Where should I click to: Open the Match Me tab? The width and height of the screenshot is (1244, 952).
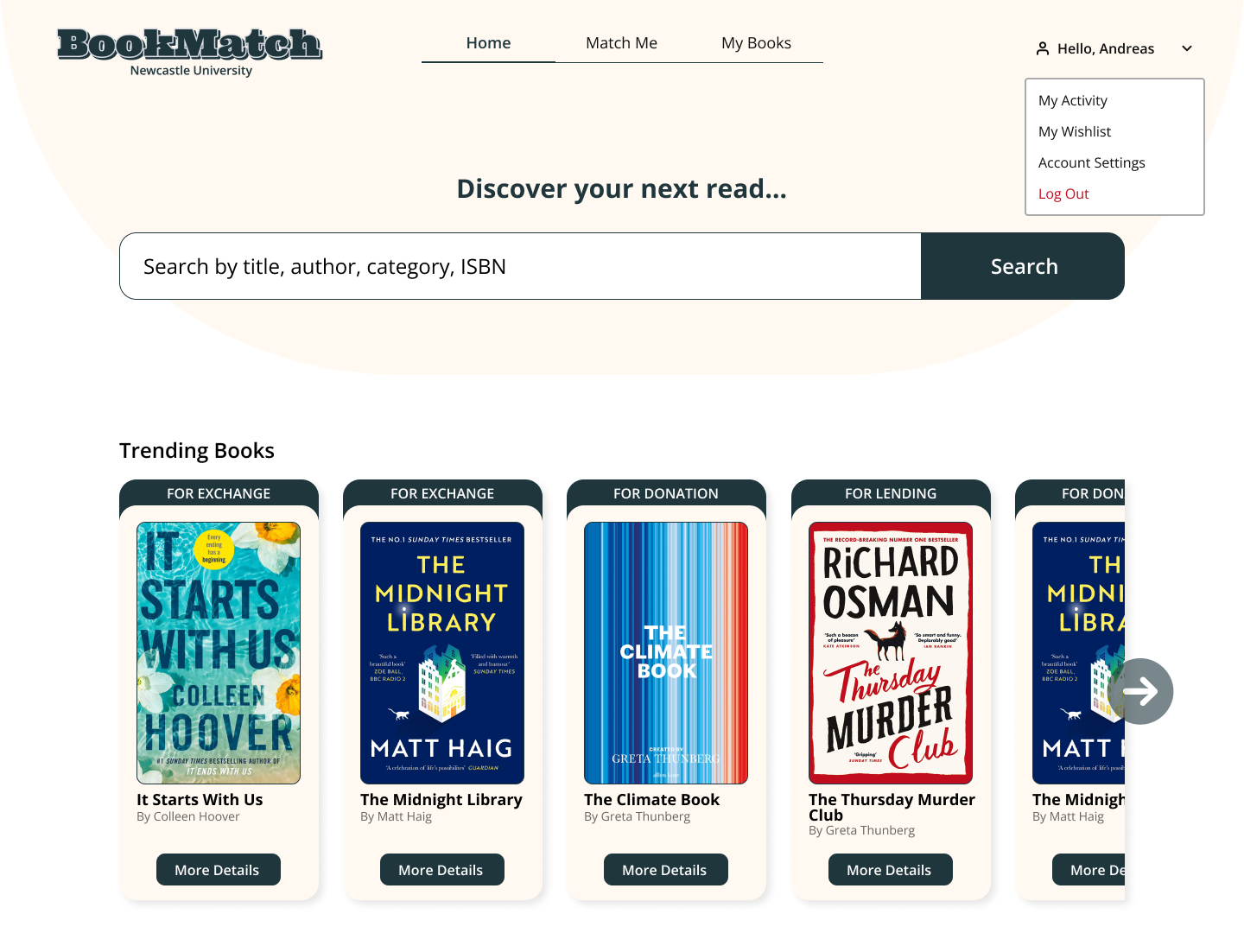[x=621, y=43]
